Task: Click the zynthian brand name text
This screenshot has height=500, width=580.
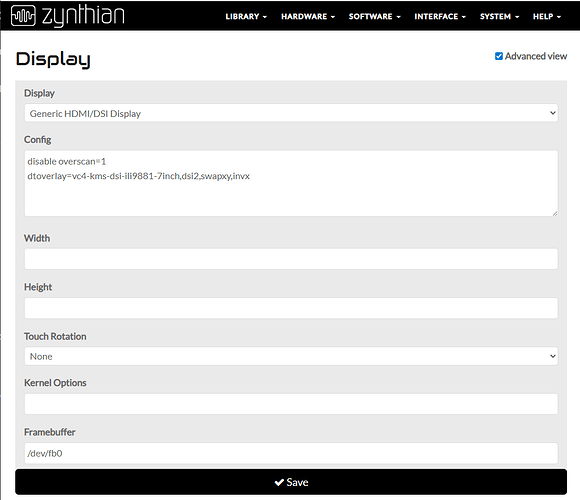Action: (x=83, y=16)
